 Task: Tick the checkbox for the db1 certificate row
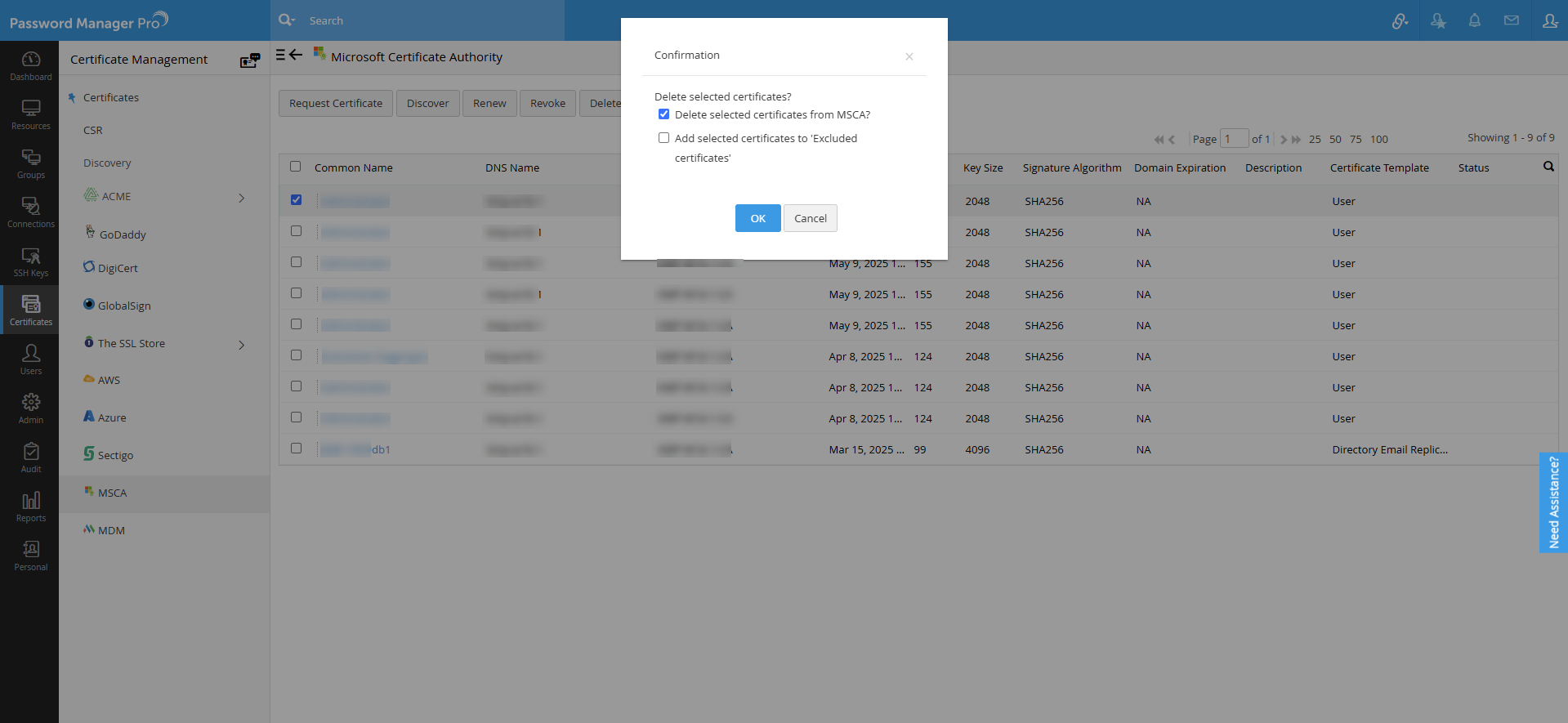point(296,449)
